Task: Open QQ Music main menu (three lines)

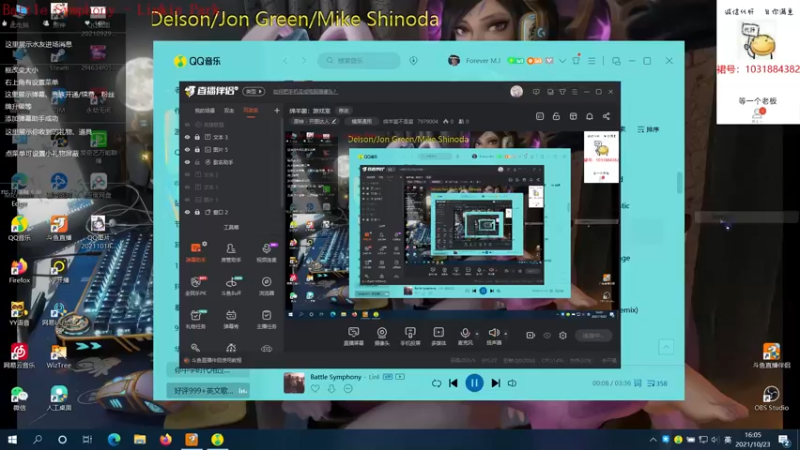Action: [592, 61]
